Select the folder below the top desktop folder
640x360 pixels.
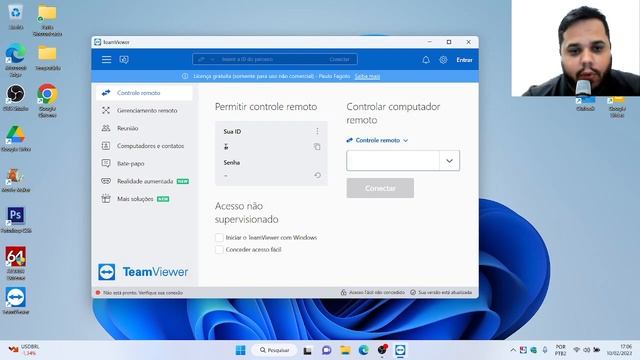(47, 57)
